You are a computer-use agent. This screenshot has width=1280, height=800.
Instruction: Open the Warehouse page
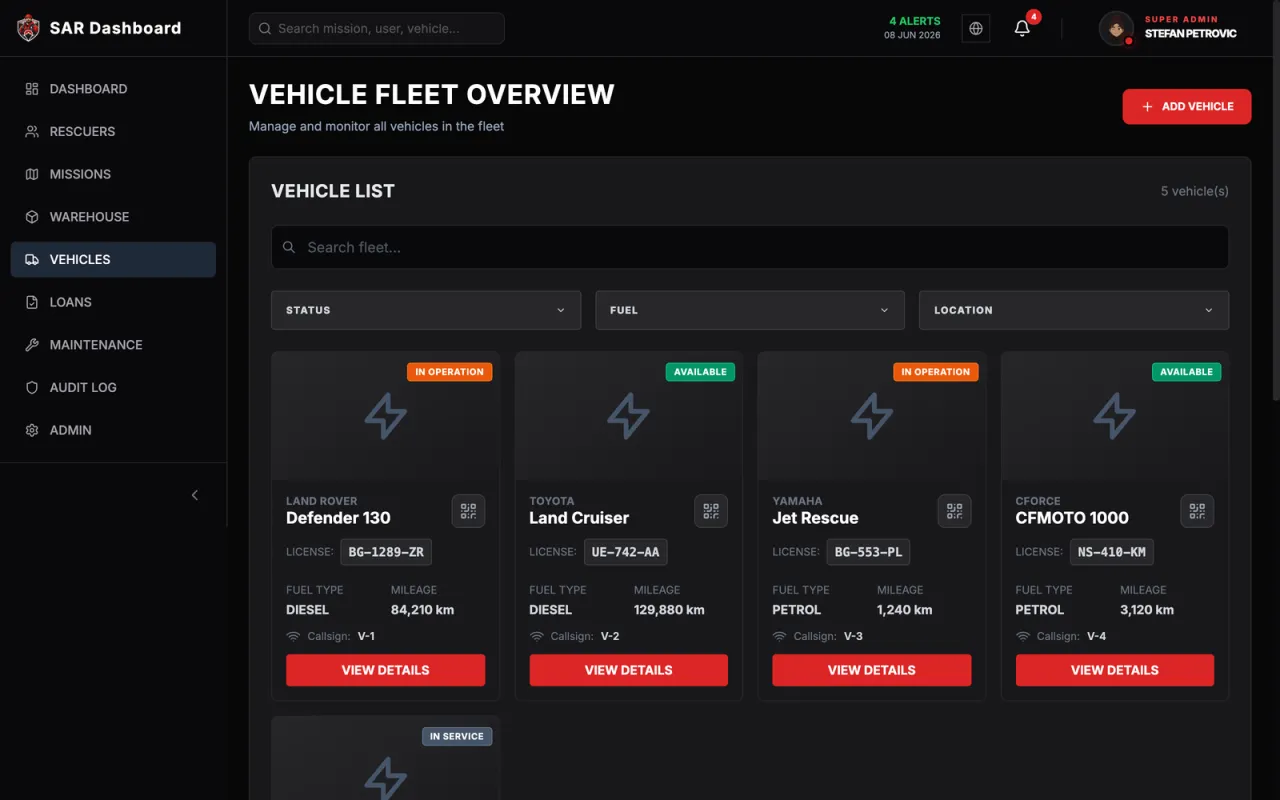tap(113, 217)
